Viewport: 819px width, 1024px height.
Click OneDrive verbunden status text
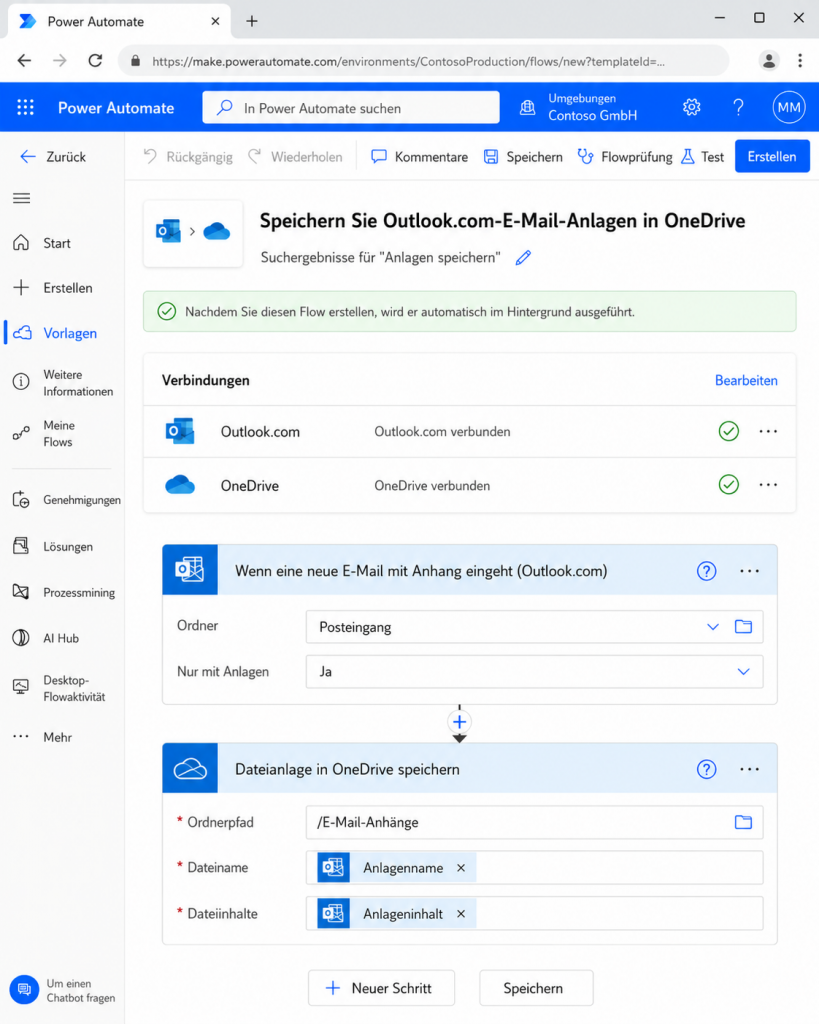coord(432,486)
